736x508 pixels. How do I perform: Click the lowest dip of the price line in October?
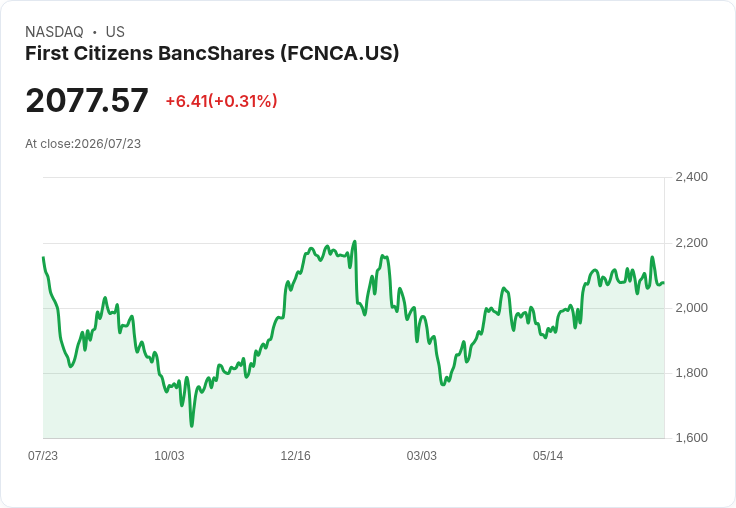[192, 425]
